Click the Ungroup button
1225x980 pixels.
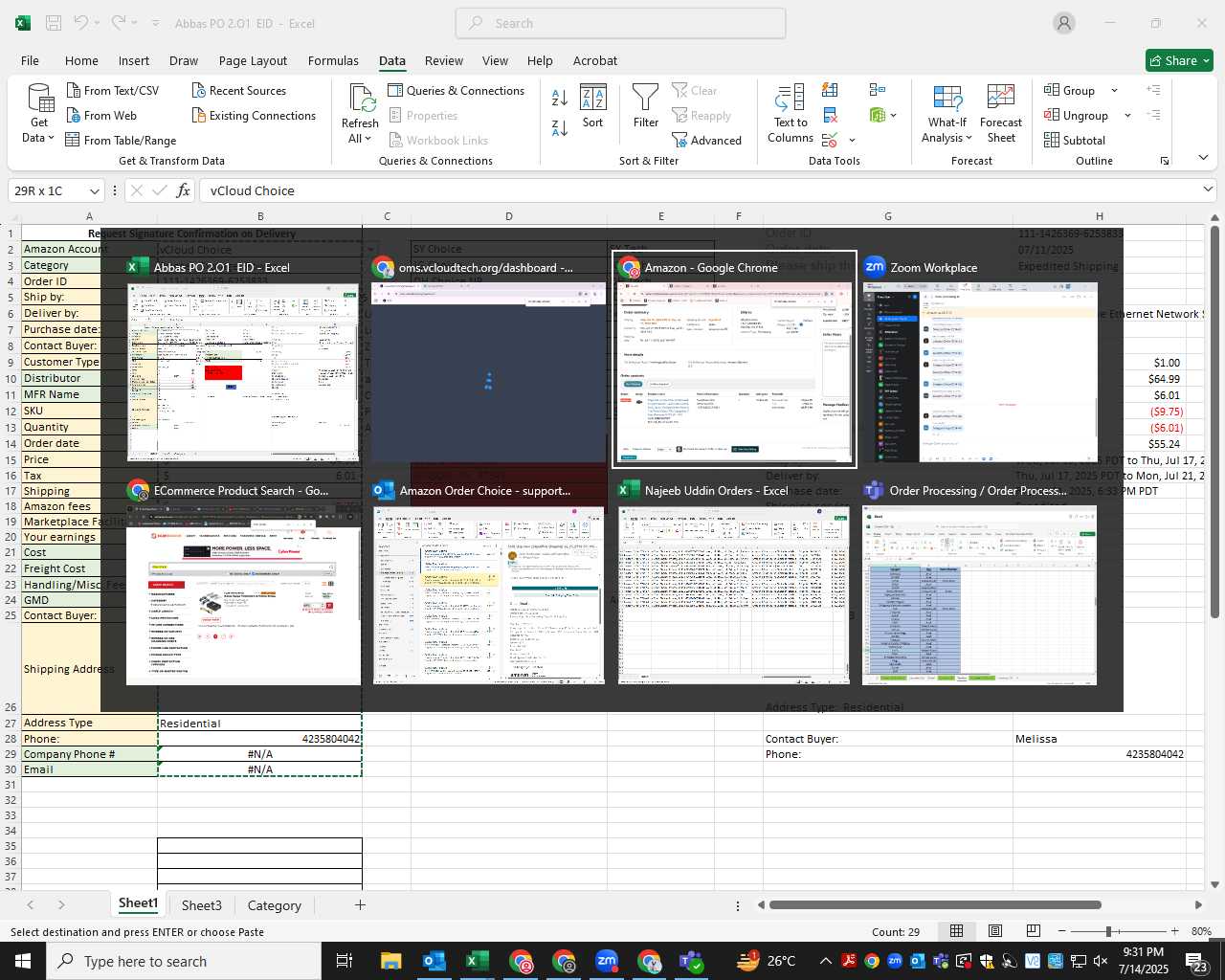[1076, 115]
